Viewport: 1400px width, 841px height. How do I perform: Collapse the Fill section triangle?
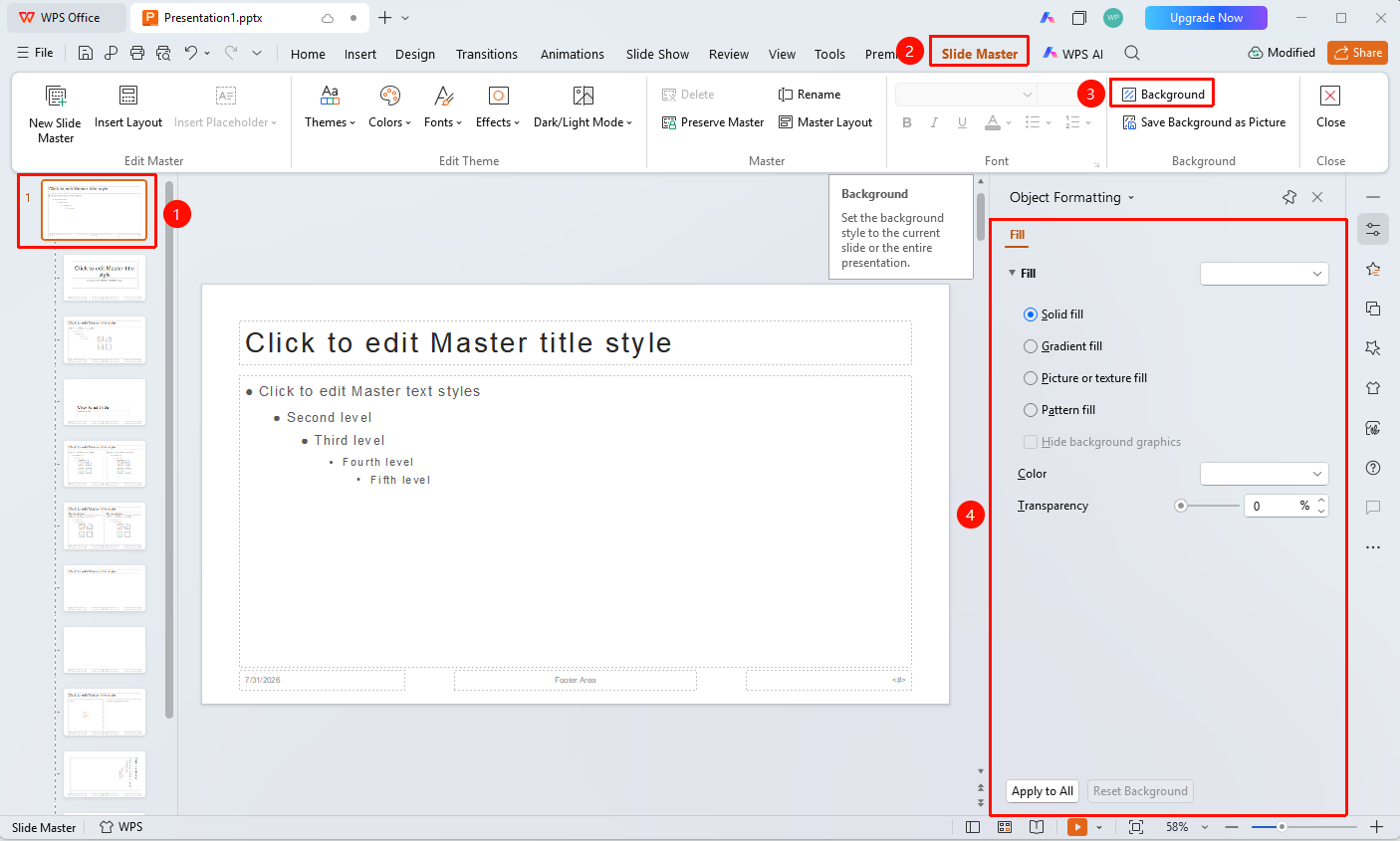coord(1013,273)
